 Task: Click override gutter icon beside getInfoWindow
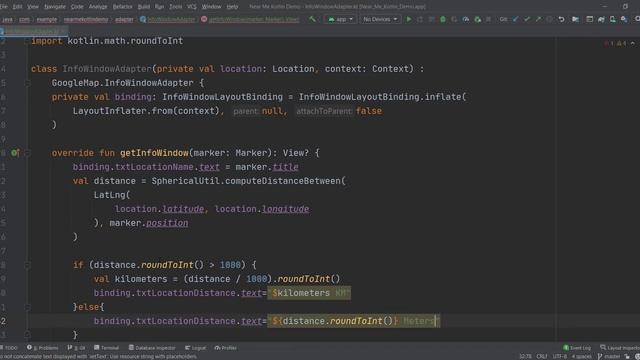pos(15,153)
